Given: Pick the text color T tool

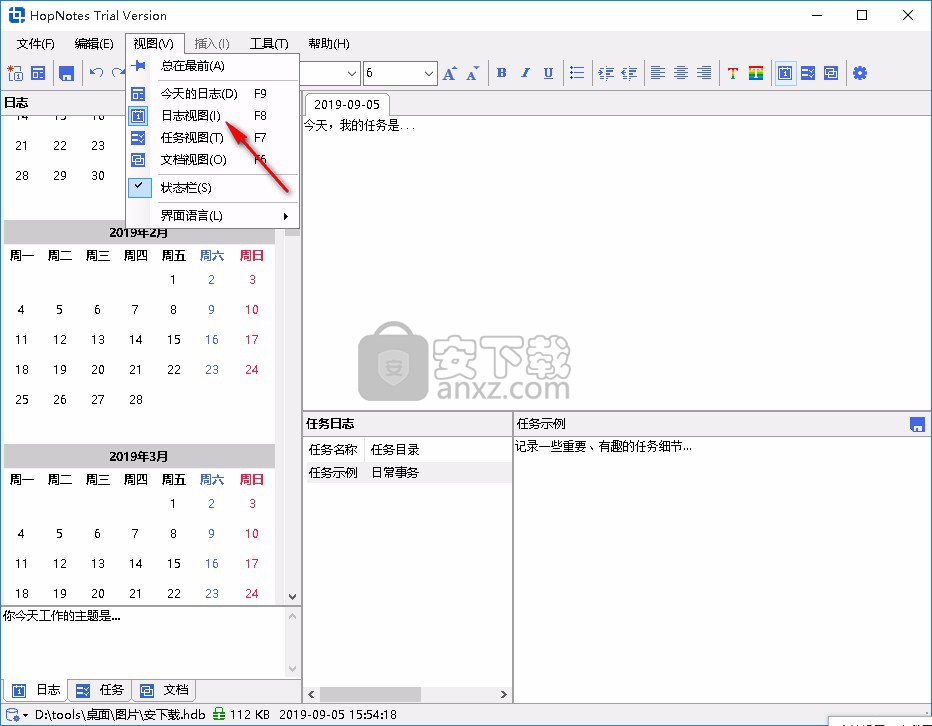Looking at the screenshot, I should 732,73.
